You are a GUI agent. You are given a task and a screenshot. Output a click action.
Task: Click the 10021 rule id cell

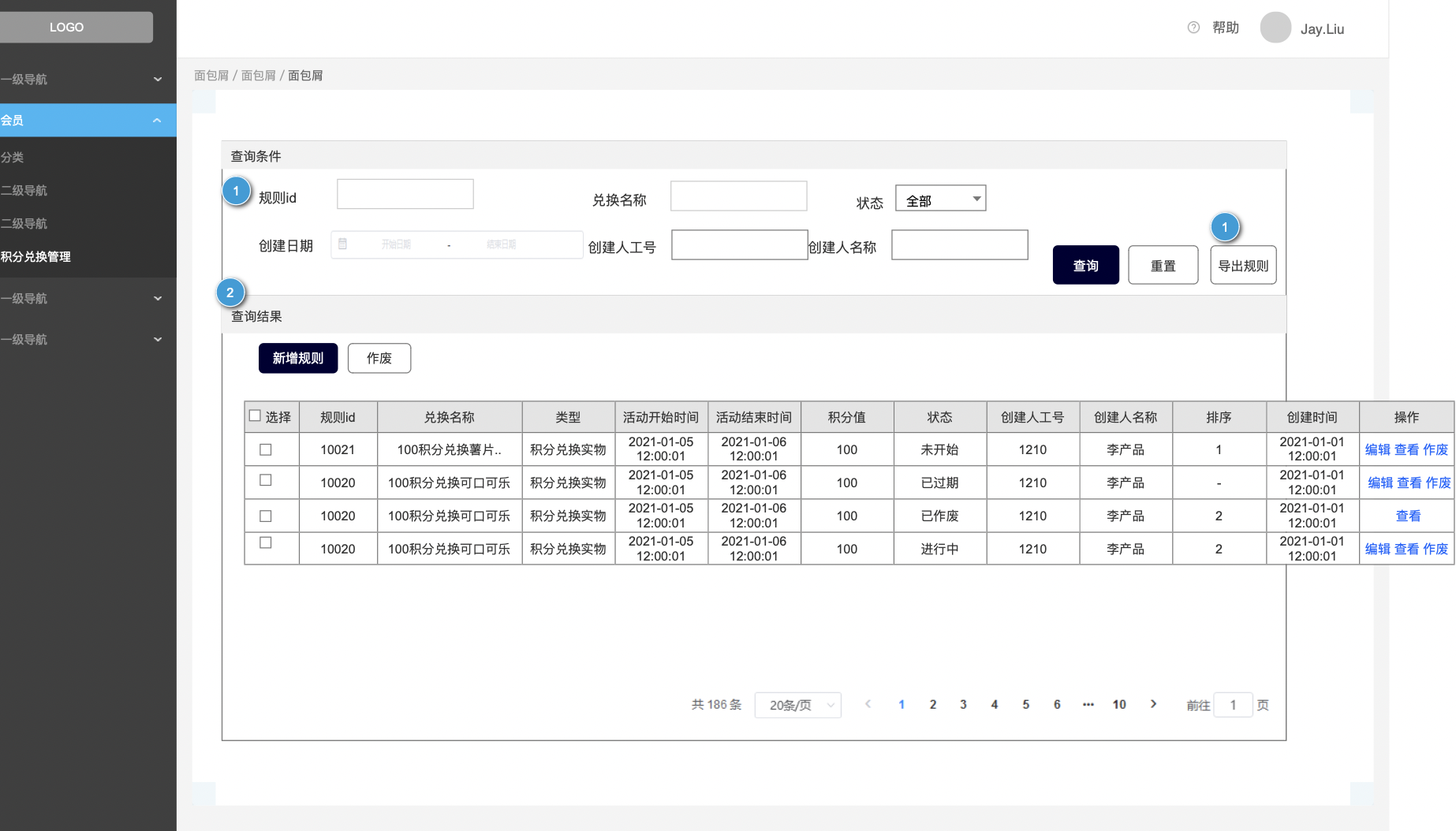(x=338, y=449)
